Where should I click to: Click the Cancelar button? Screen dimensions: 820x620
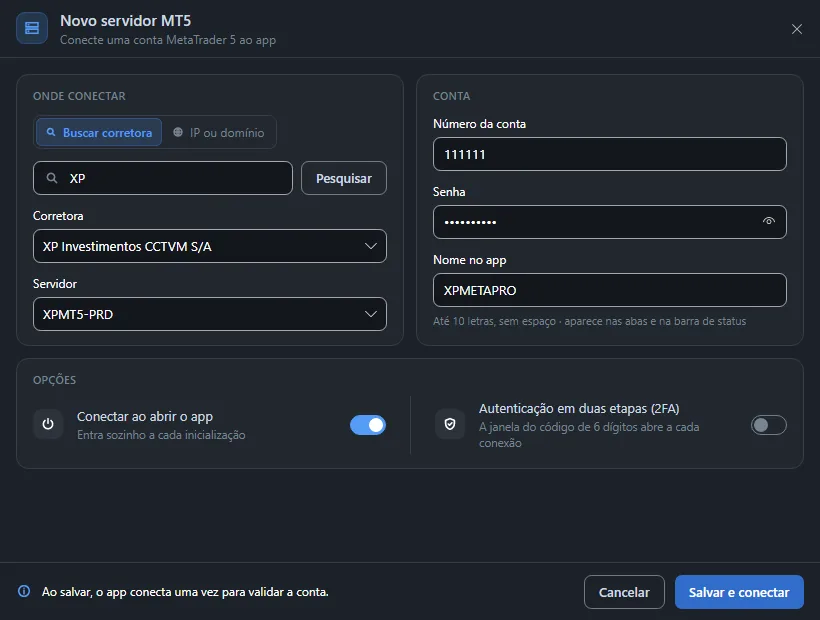[x=624, y=592]
